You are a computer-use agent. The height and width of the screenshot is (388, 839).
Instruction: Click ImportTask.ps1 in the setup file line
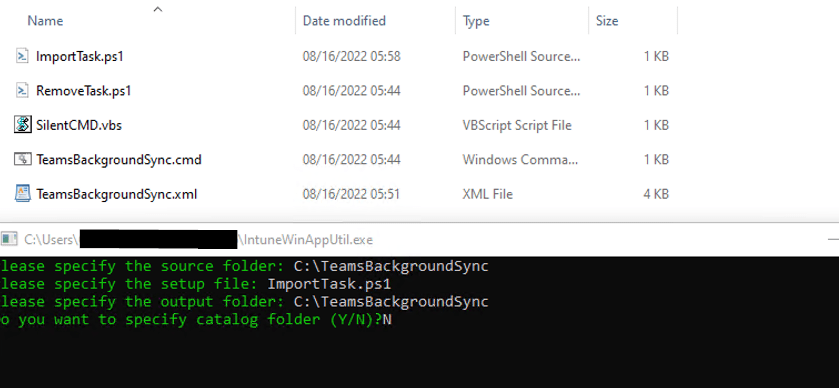tap(329, 284)
